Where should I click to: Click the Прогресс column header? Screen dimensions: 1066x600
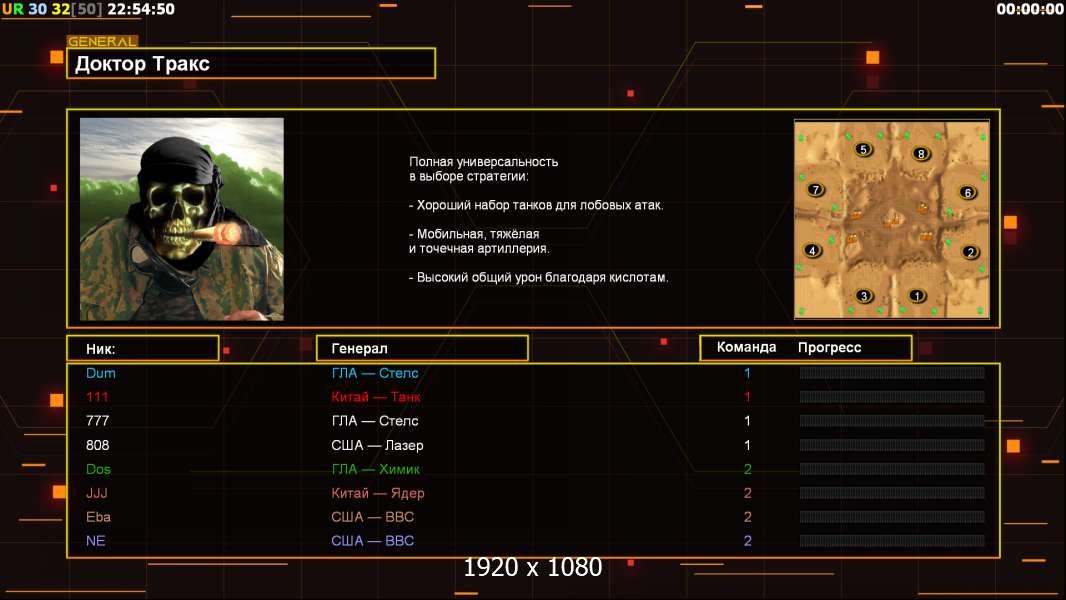tap(829, 348)
